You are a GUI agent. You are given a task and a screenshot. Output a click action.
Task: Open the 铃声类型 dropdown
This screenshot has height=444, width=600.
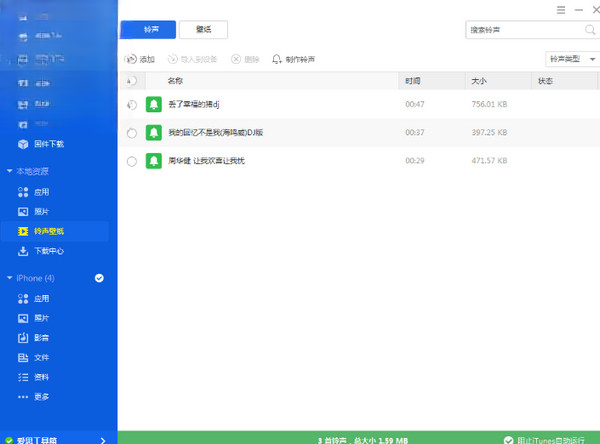point(572,59)
